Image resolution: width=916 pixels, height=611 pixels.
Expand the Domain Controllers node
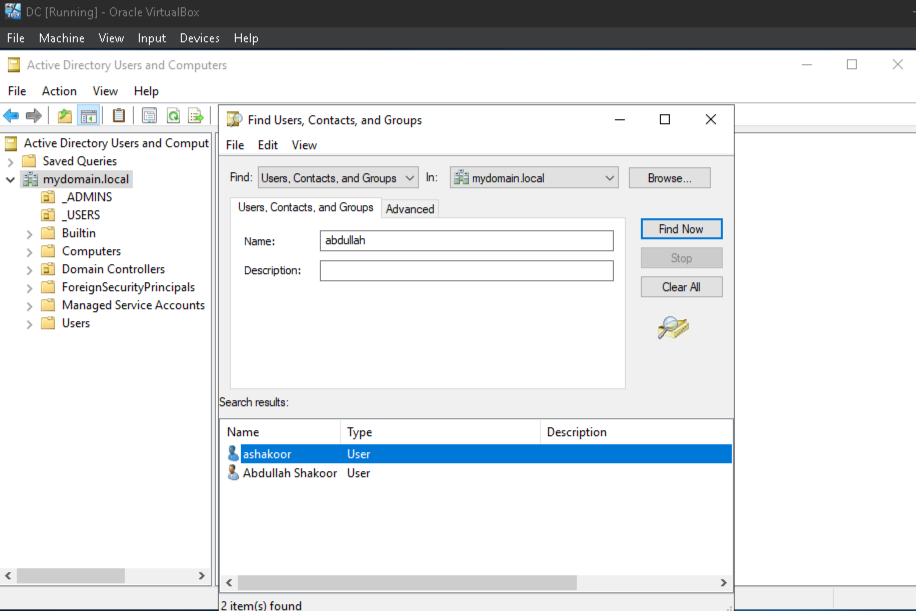point(29,270)
